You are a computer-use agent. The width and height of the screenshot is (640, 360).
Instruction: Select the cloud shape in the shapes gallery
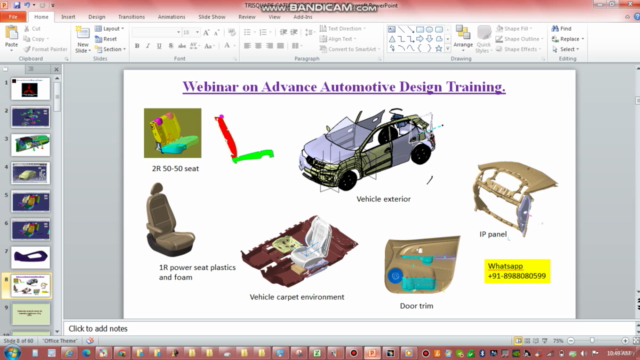click(439, 39)
